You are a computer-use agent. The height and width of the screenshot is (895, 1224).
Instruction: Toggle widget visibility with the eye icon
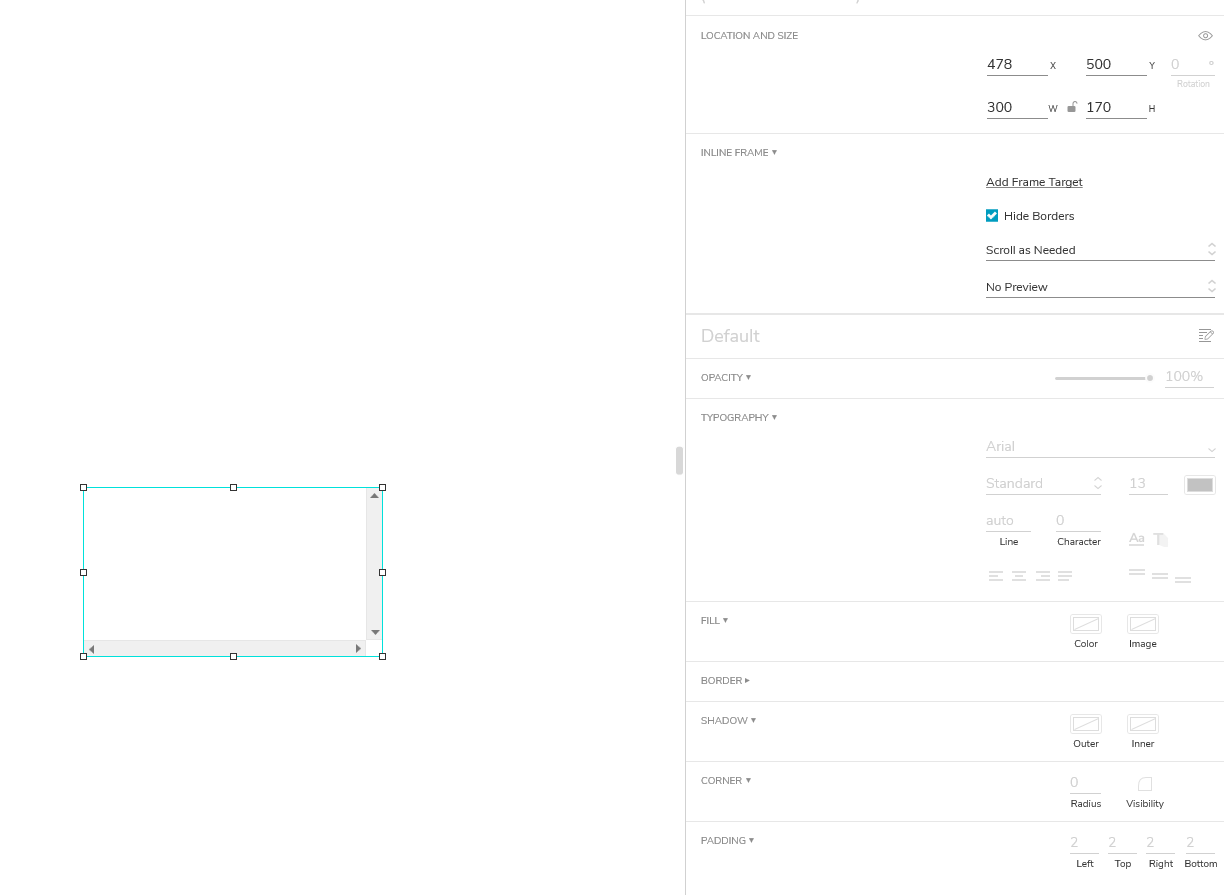coord(1205,35)
